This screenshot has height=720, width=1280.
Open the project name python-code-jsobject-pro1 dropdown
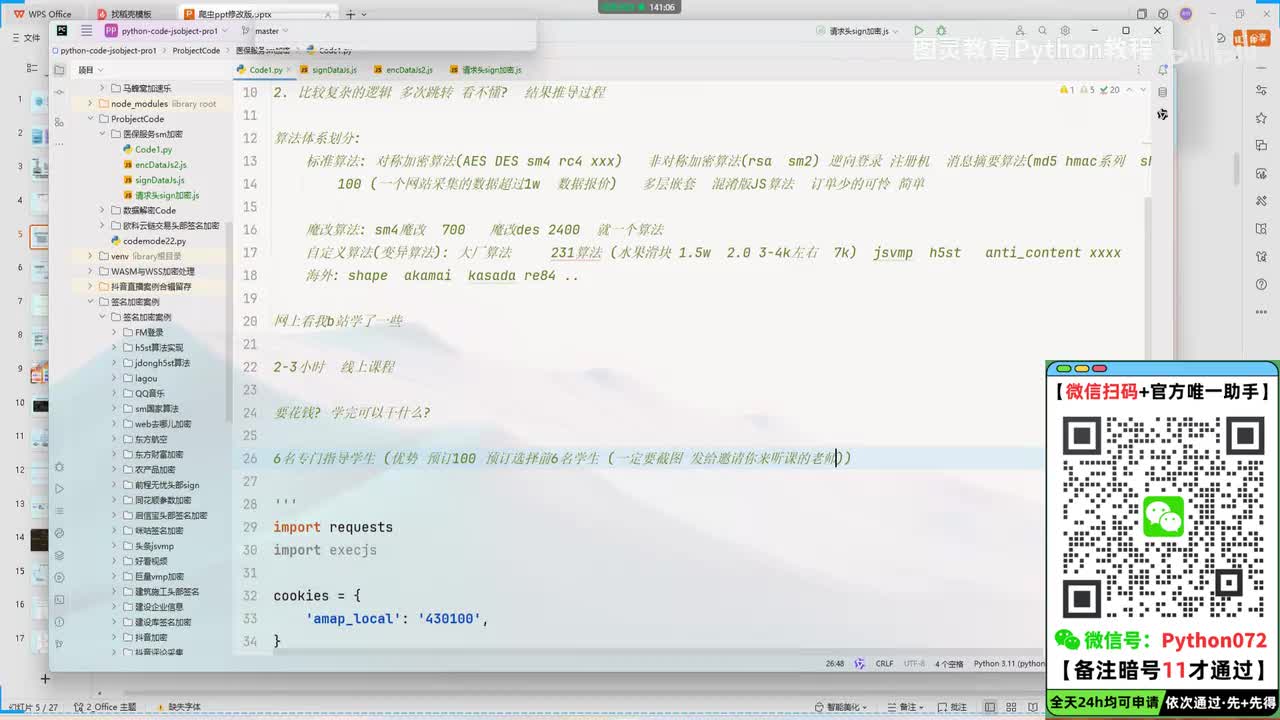pos(167,31)
